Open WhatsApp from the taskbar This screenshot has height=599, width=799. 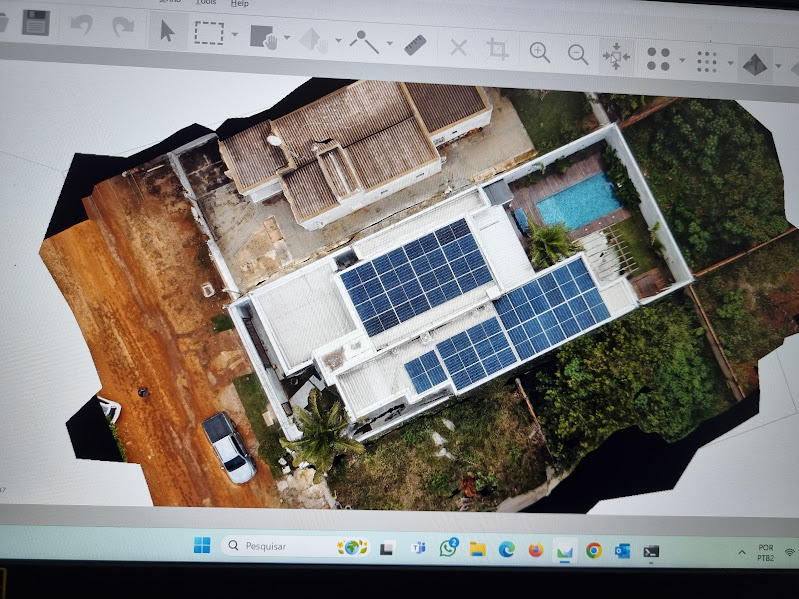[x=449, y=548]
